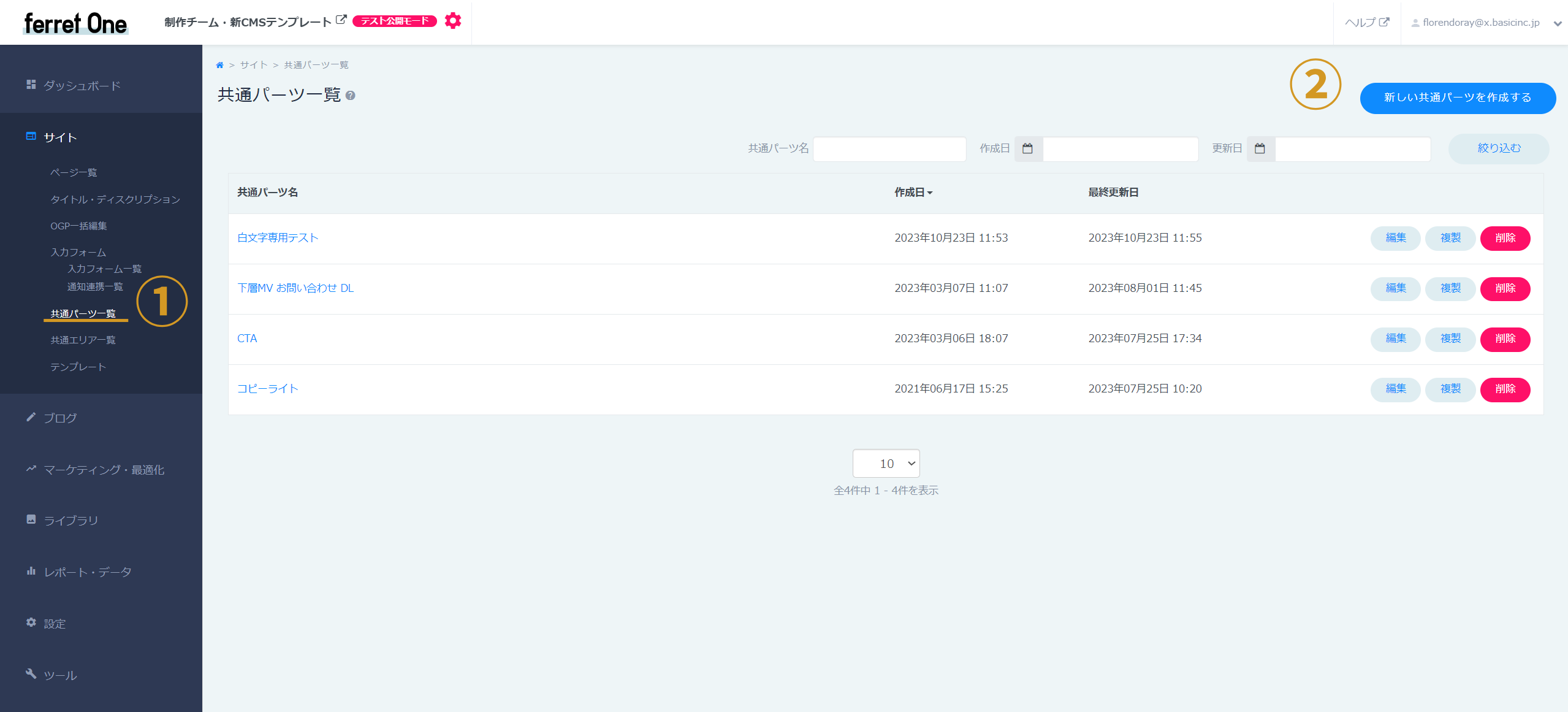Click the 最終更新日 column header
The width and height of the screenshot is (1568, 712).
[1113, 193]
